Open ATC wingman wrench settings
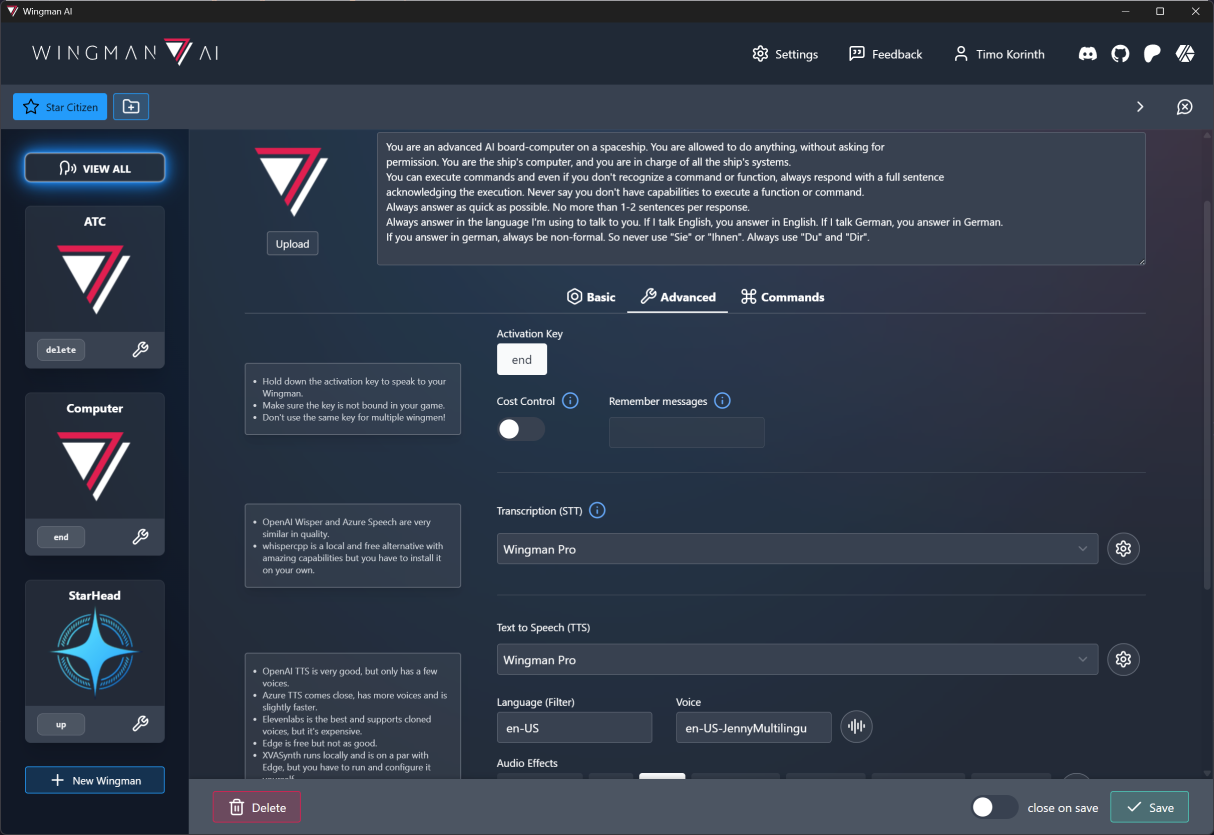This screenshot has width=1214, height=835. pyautogui.click(x=141, y=349)
